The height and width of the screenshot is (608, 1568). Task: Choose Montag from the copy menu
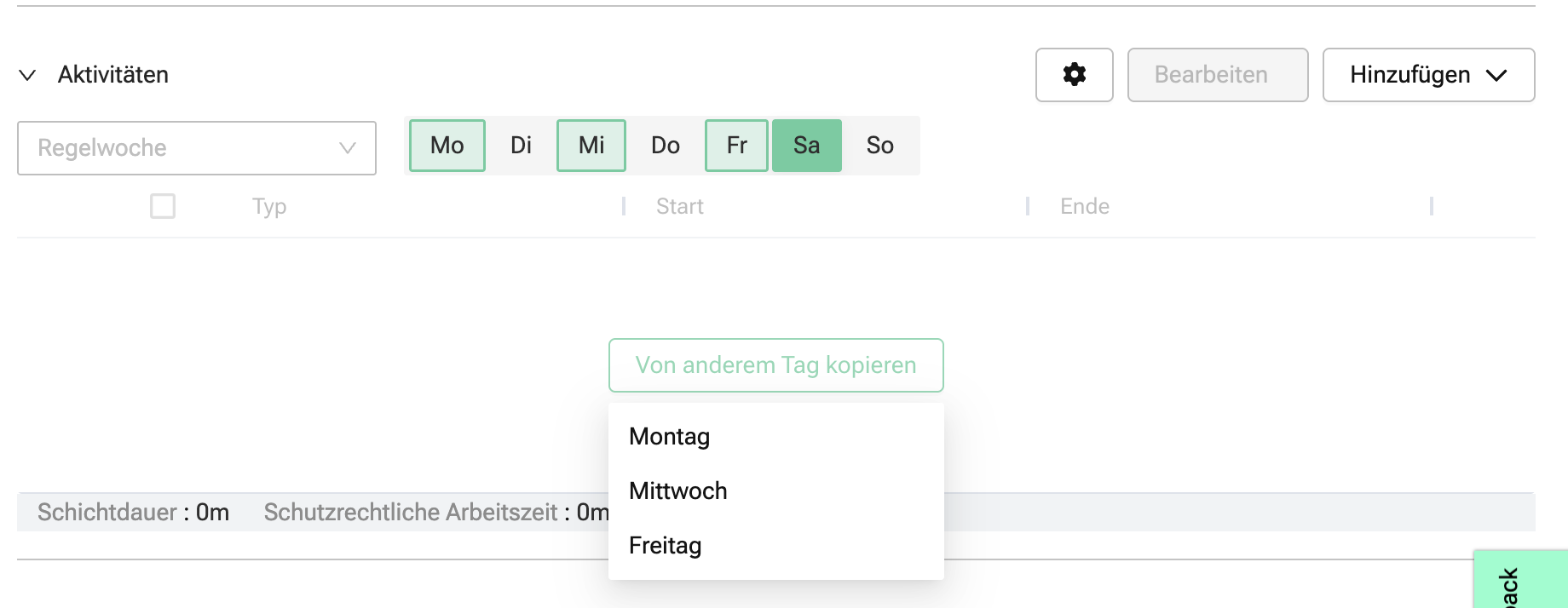670,437
